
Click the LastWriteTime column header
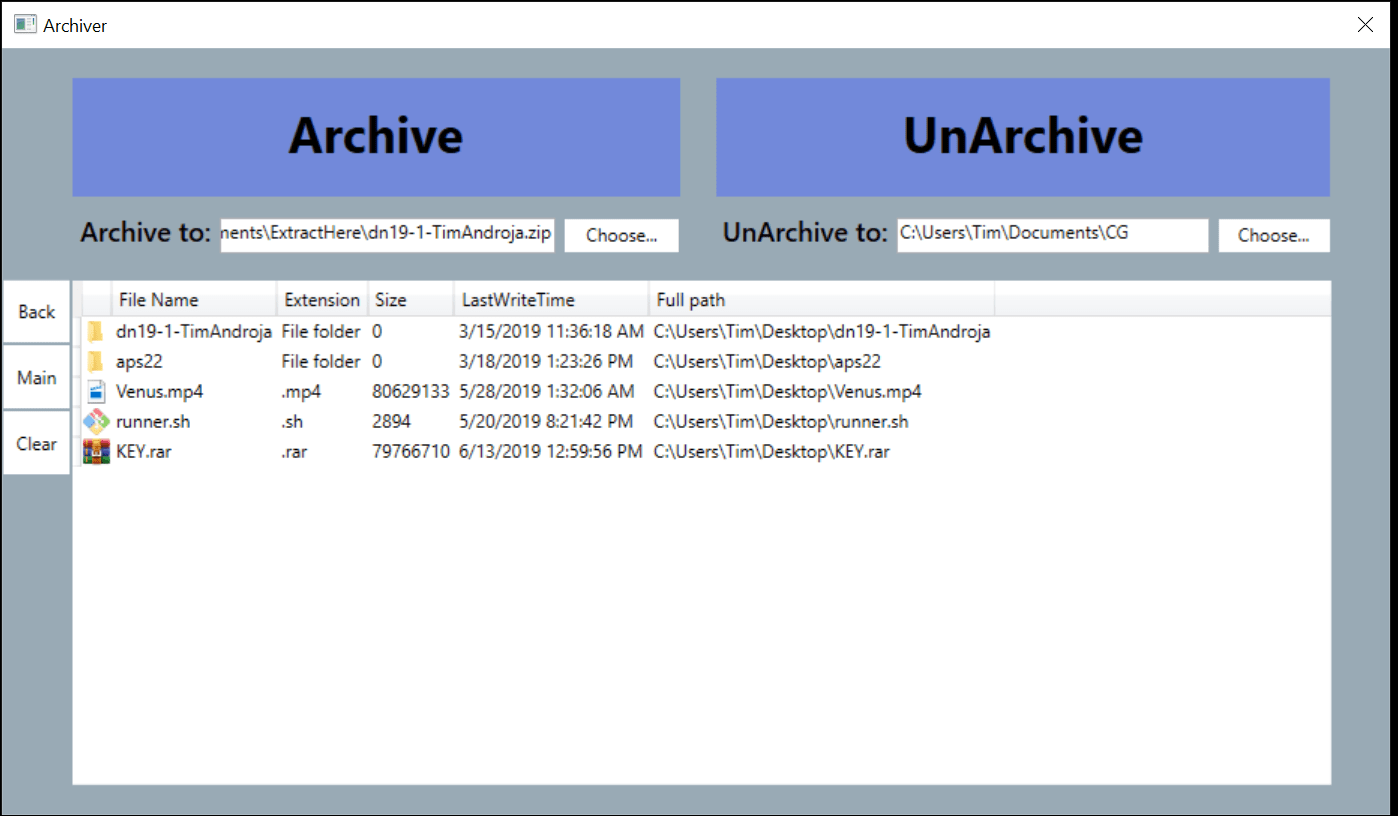pyautogui.click(x=517, y=299)
